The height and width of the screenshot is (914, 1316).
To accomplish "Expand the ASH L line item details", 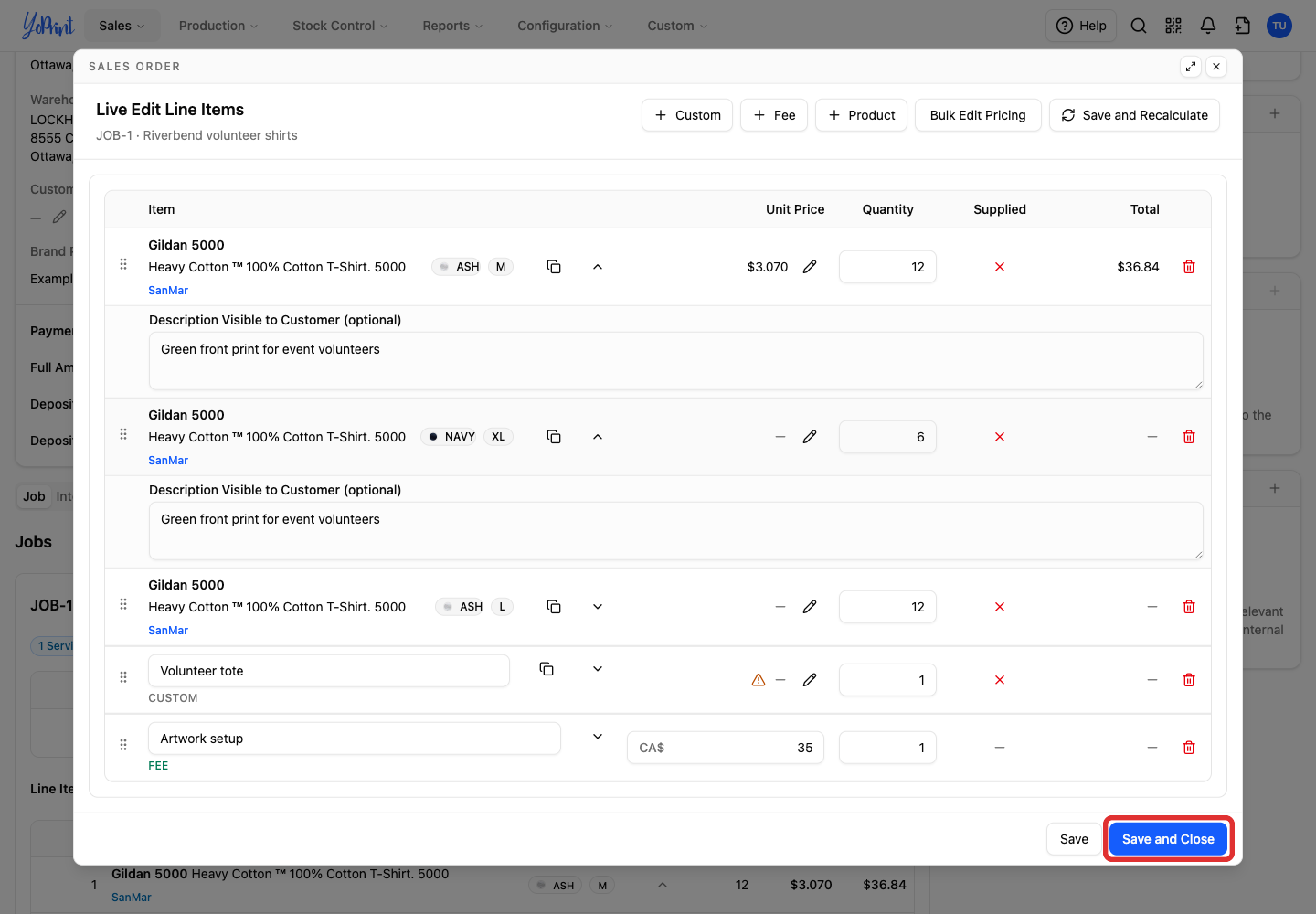I will tap(598, 607).
